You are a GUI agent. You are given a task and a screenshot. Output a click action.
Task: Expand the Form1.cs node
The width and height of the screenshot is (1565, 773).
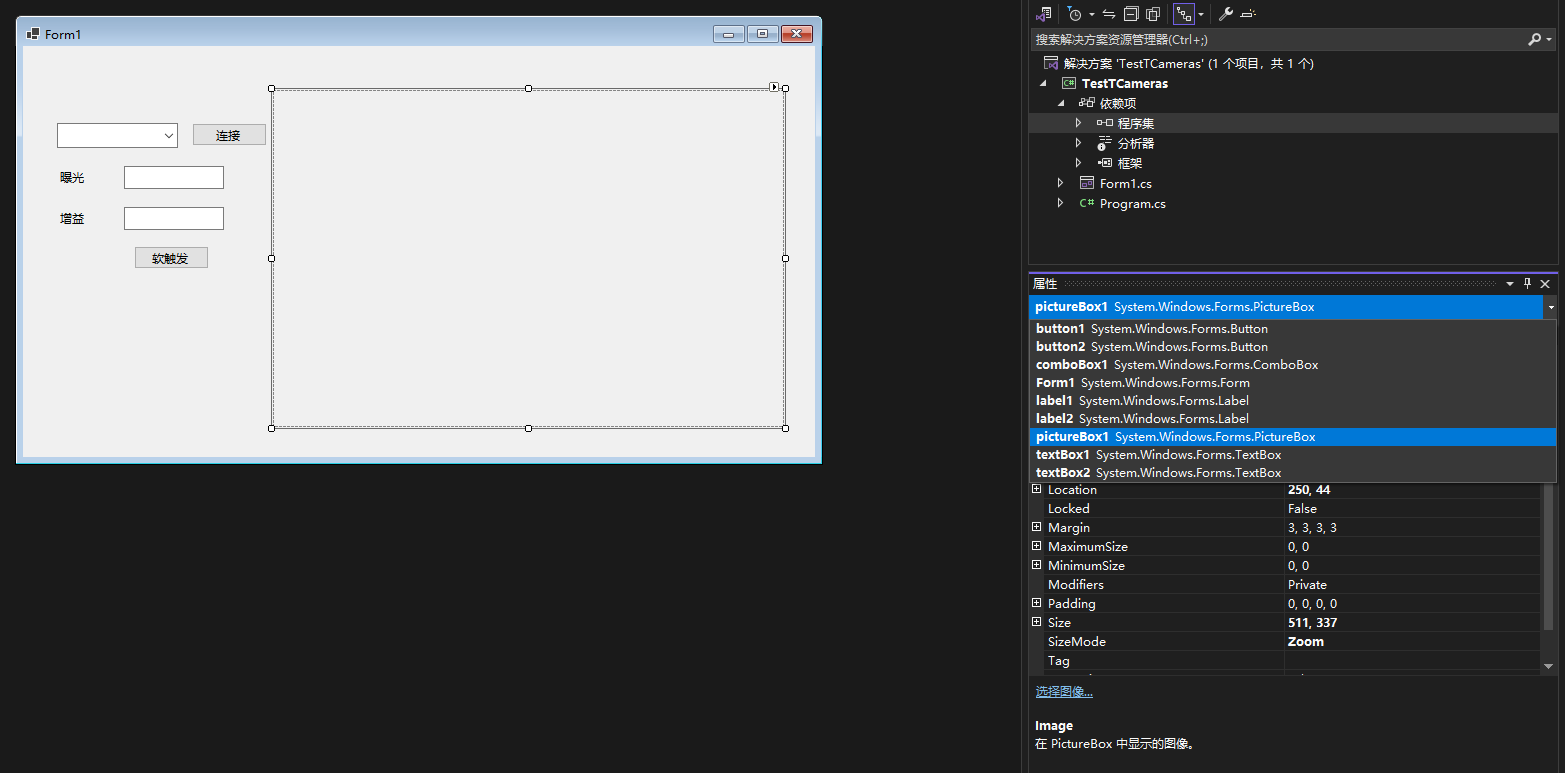(x=1060, y=183)
